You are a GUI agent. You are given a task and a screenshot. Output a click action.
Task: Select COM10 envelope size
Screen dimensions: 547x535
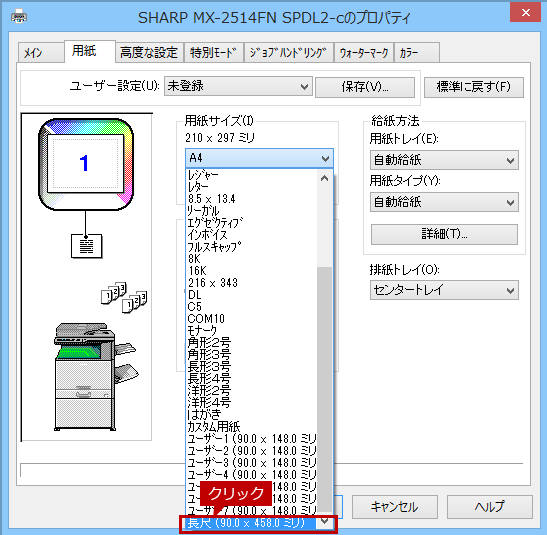click(251, 318)
